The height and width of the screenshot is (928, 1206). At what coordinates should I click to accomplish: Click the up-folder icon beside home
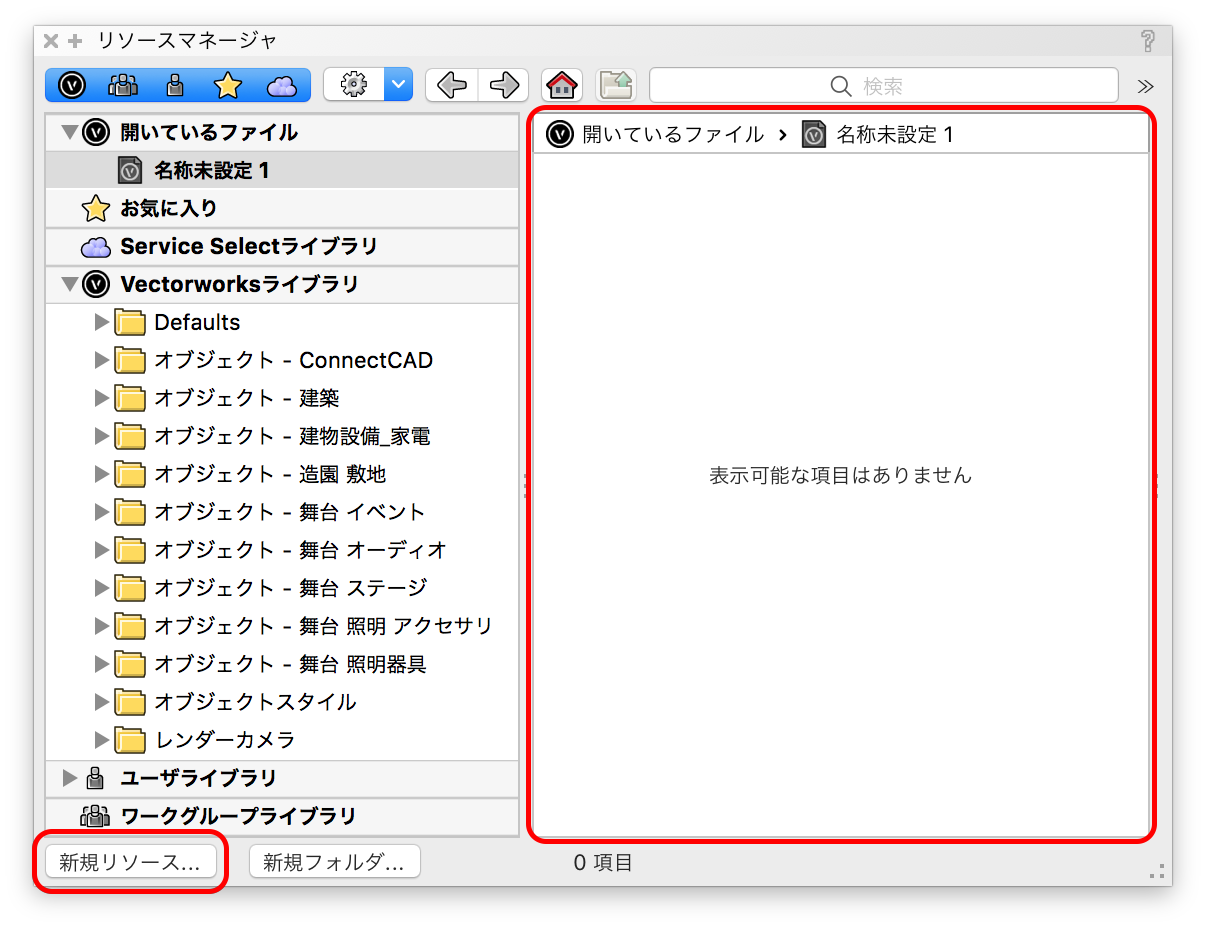(x=617, y=85)
